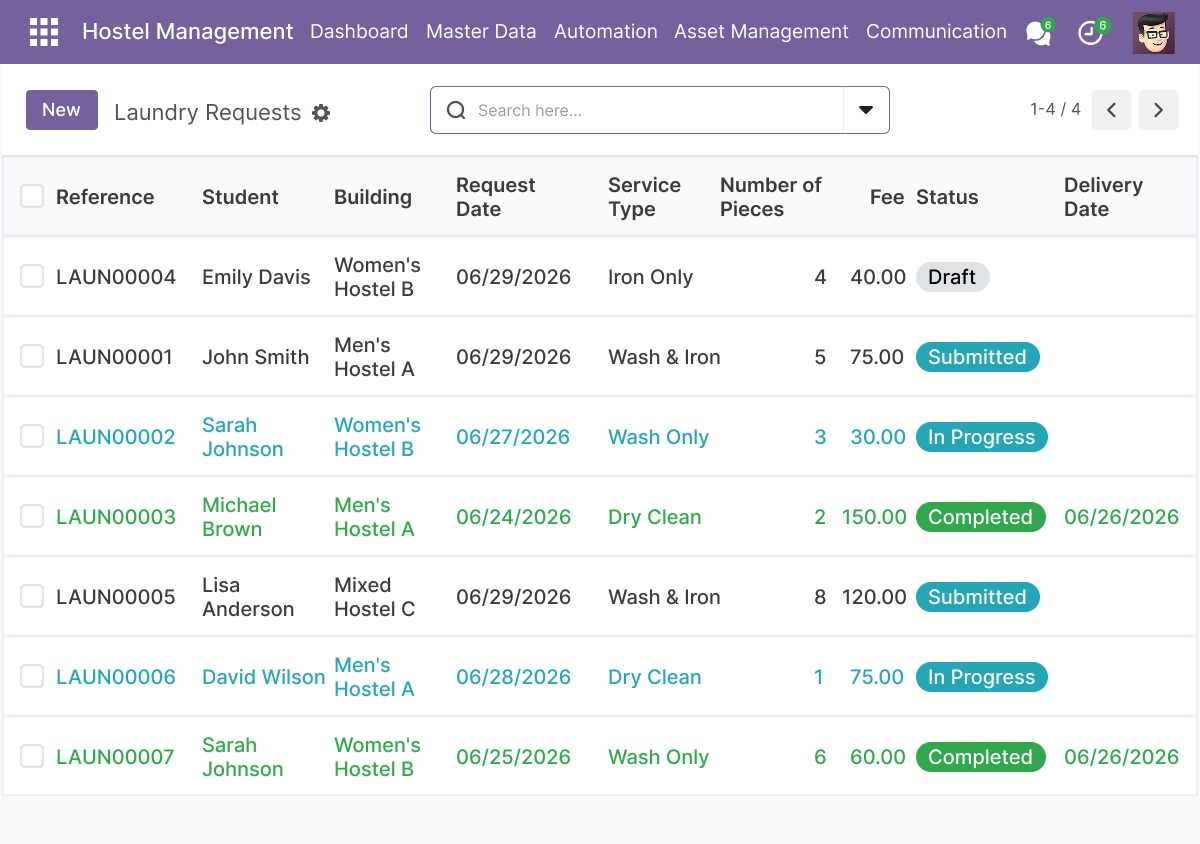Click student name John Smith
1200x844 pixels.
click(255, 357)
